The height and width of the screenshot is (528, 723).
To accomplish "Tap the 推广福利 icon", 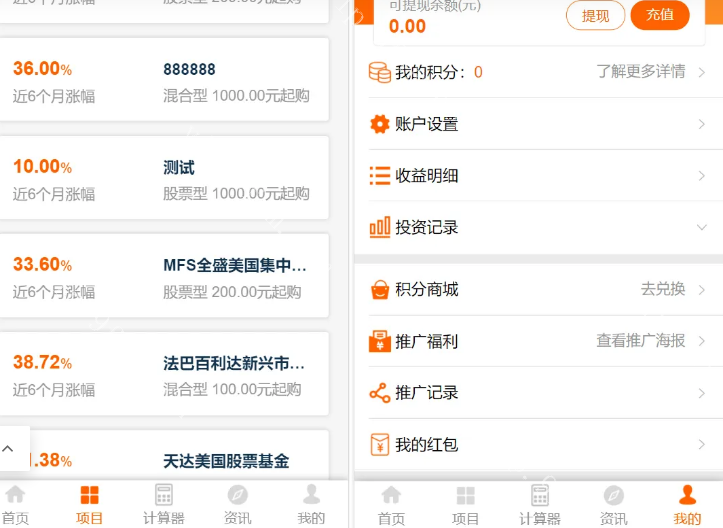I will (379, 341).
